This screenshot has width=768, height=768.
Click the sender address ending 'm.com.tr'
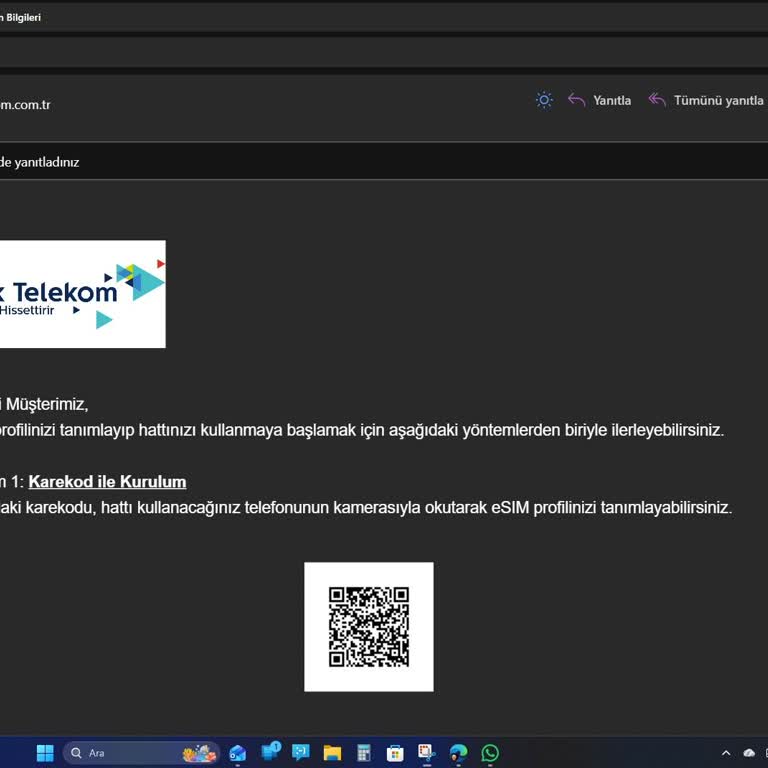point(25,105)
